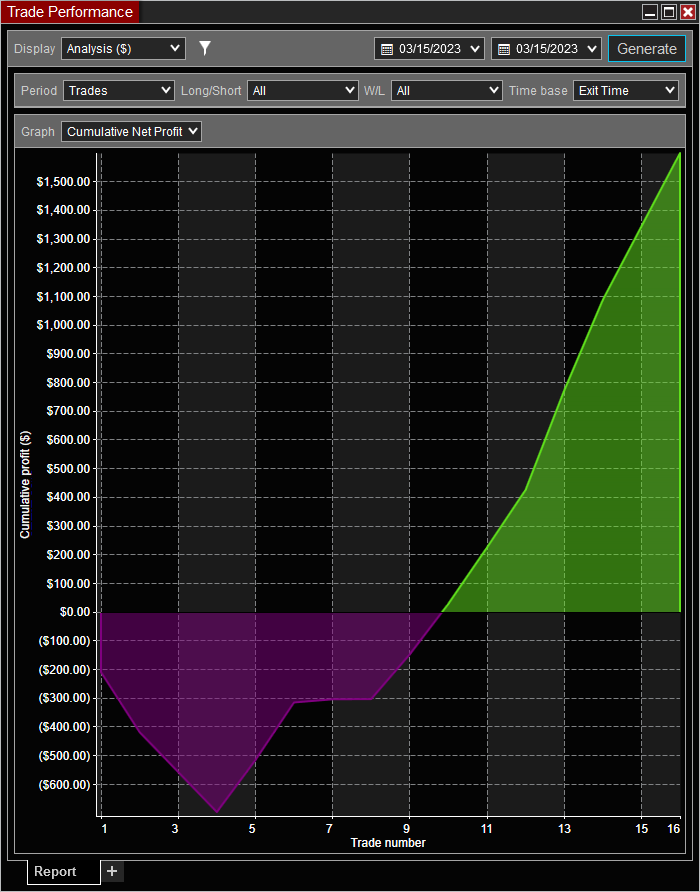Screen dimensions: 700x892
Task: Open the start date 03/15/2023 picker
Action: click(429, 49)
